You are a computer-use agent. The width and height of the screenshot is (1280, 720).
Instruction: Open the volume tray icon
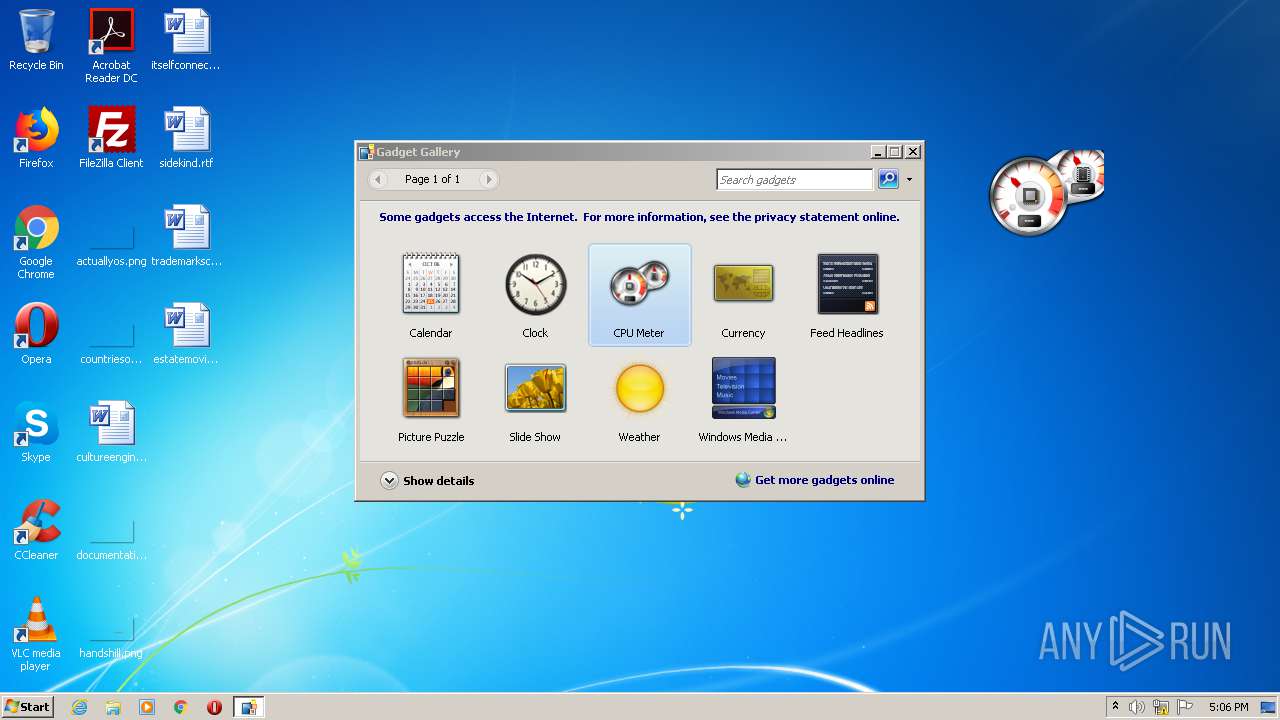pos(1137,707)
